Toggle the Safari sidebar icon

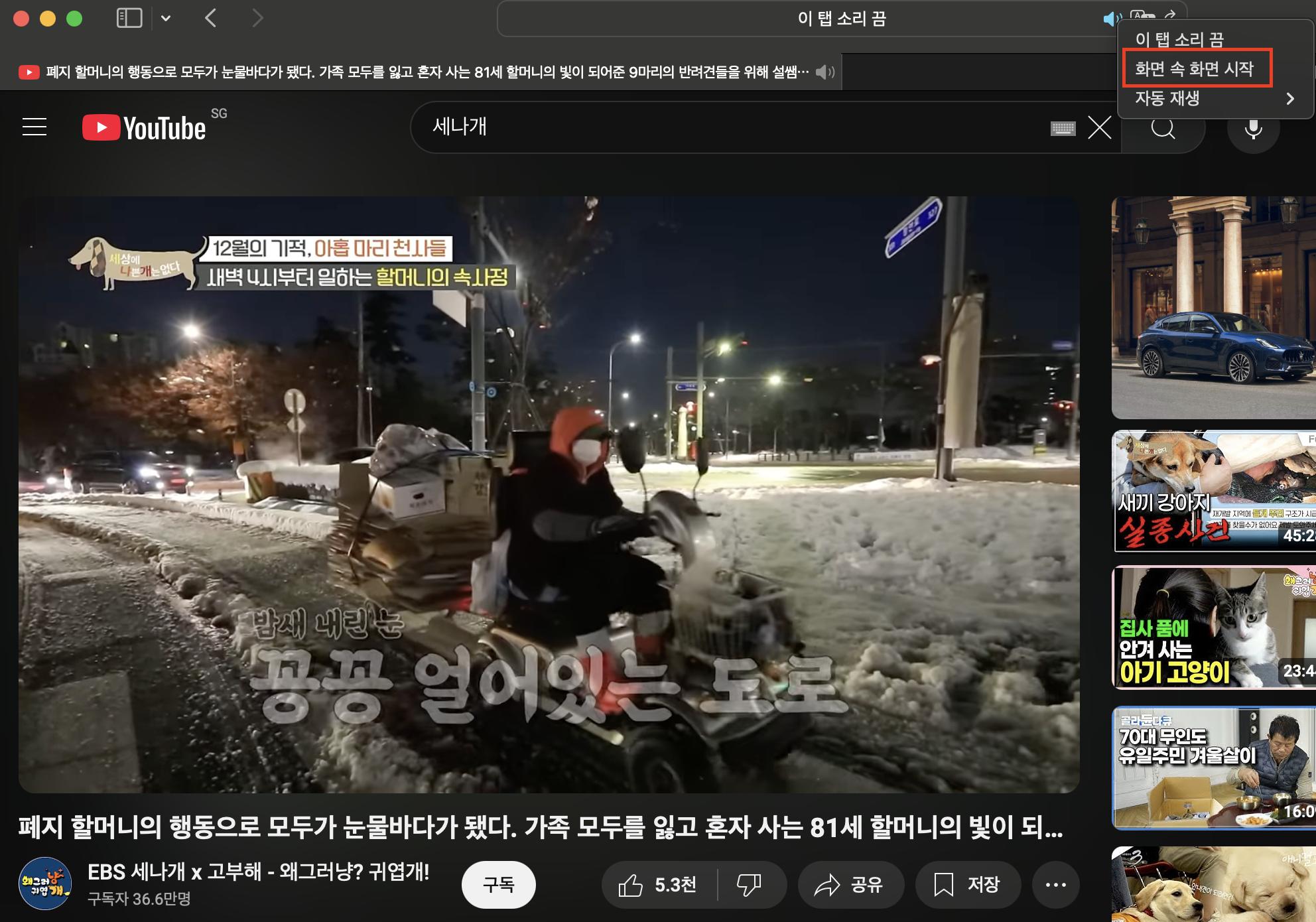(x=129, y=18)
